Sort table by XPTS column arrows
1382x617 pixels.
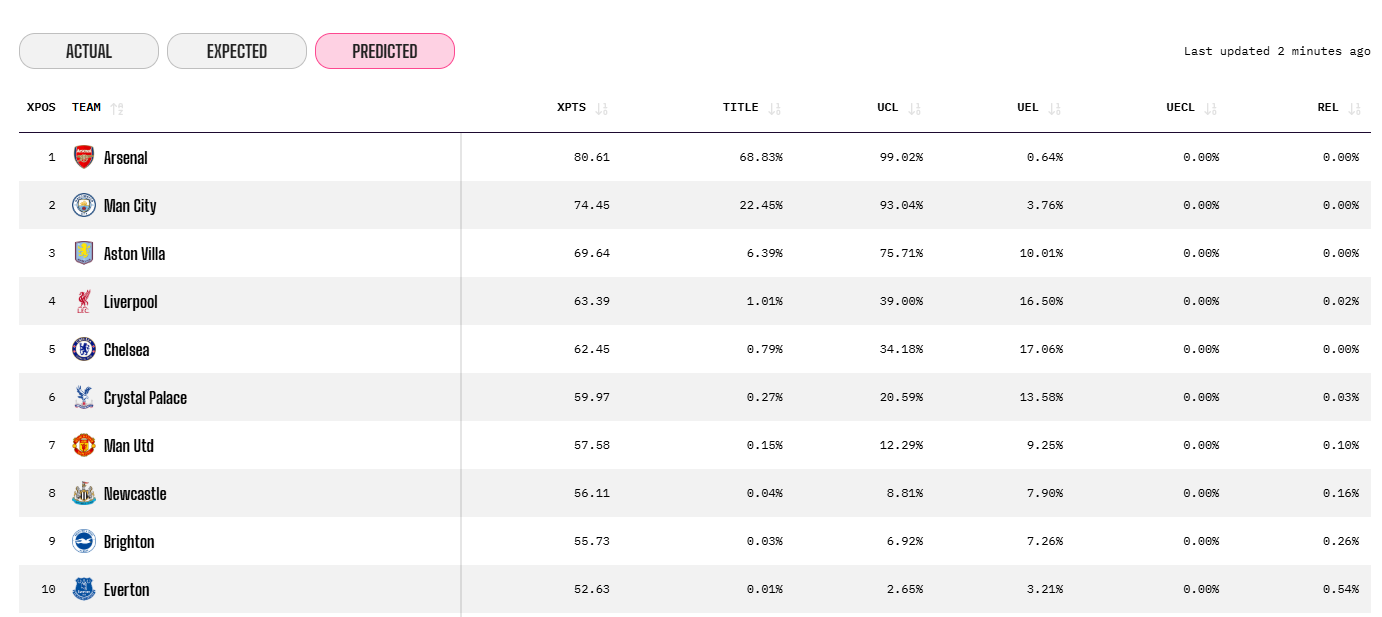601,108
